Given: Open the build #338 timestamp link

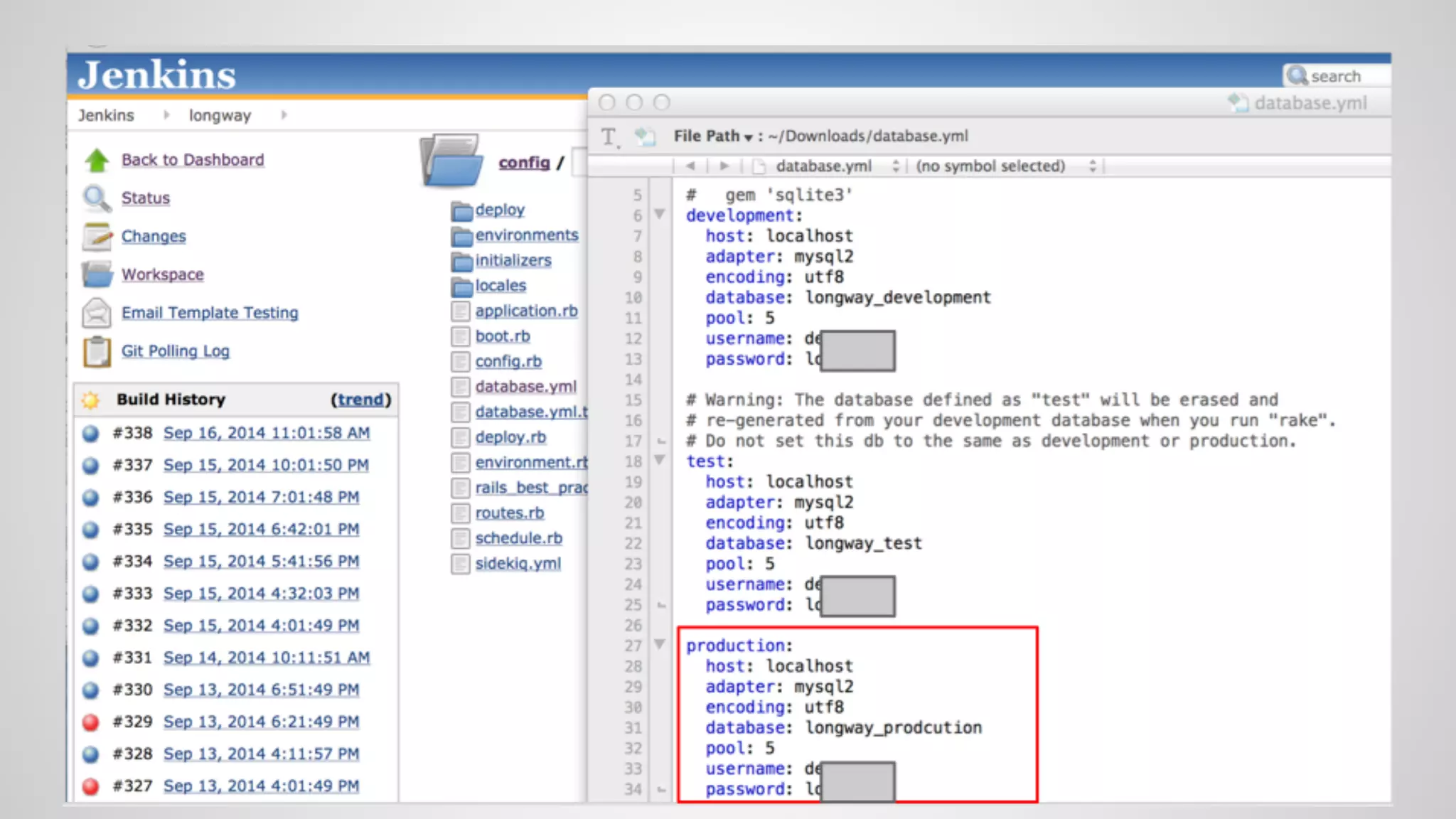Looking at the screenshot, I should [x=266, y=433].
